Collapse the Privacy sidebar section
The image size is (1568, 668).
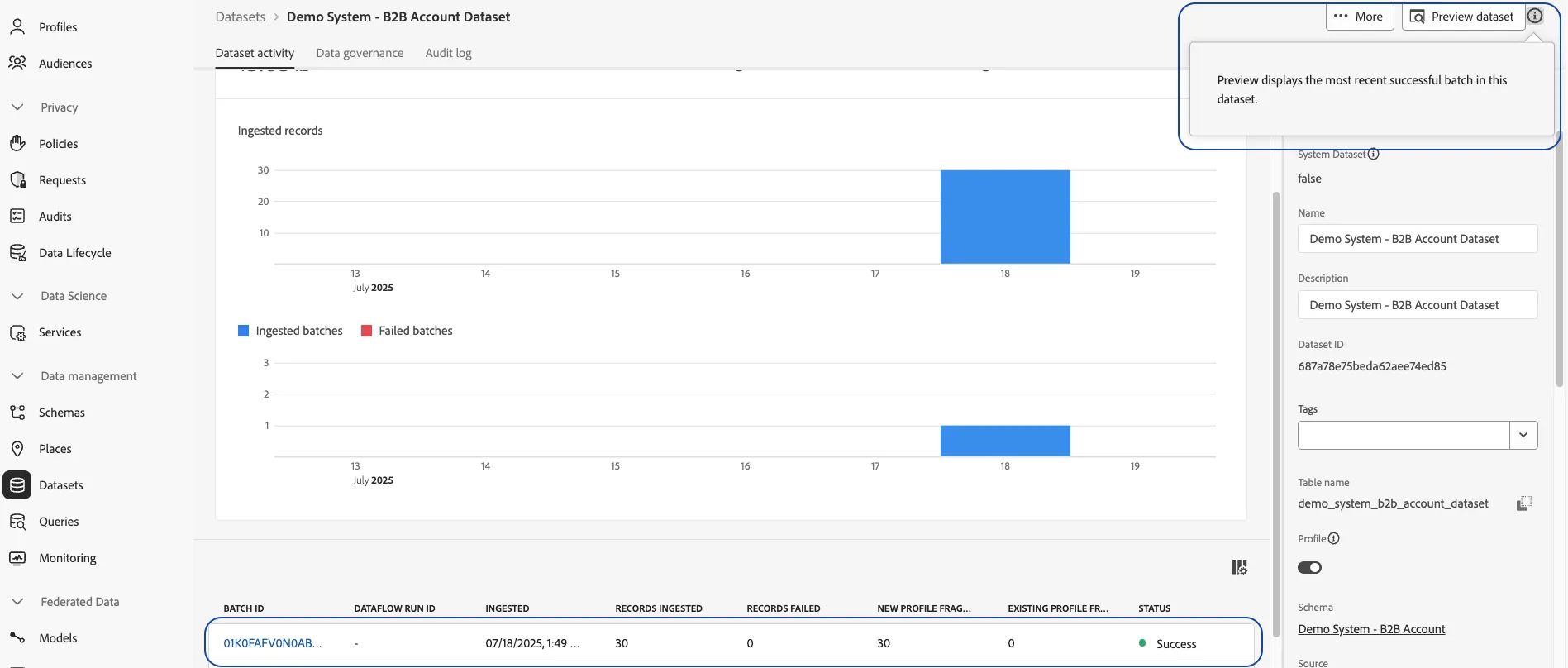tap(17, 107)
